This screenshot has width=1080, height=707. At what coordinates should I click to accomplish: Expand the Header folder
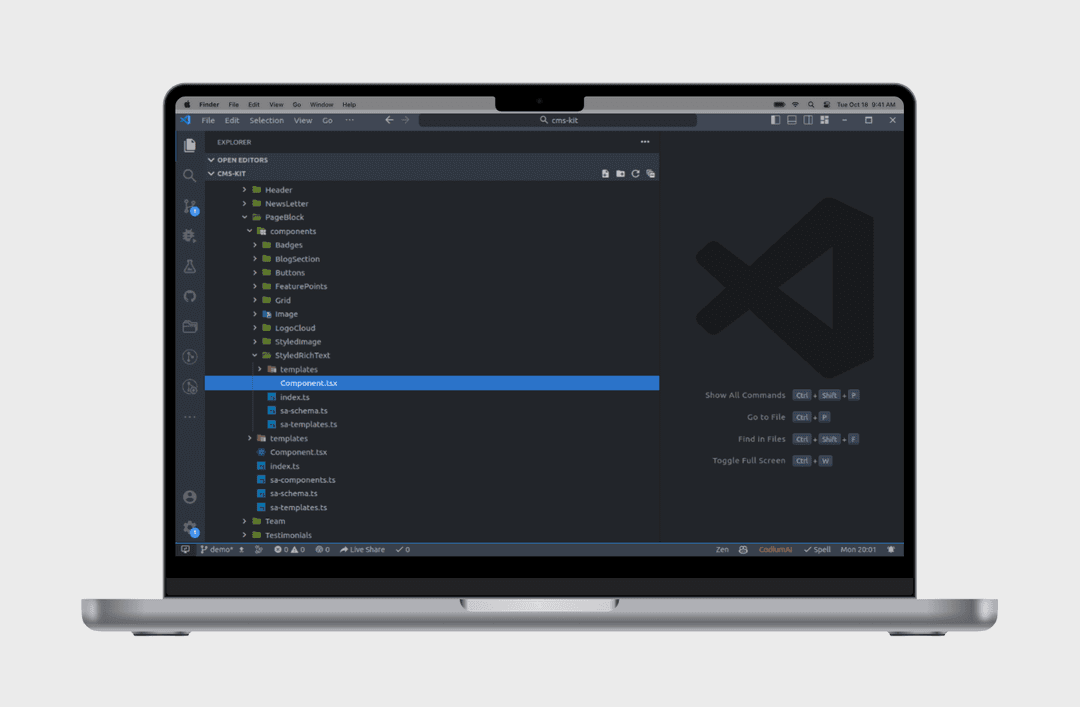[432, 189]
